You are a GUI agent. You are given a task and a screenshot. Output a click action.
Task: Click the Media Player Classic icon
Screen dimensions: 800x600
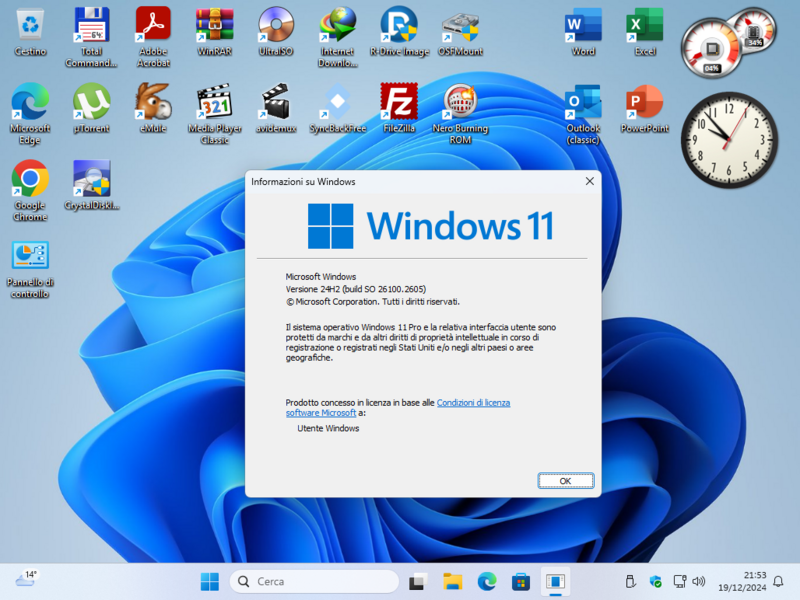point(214,114)
